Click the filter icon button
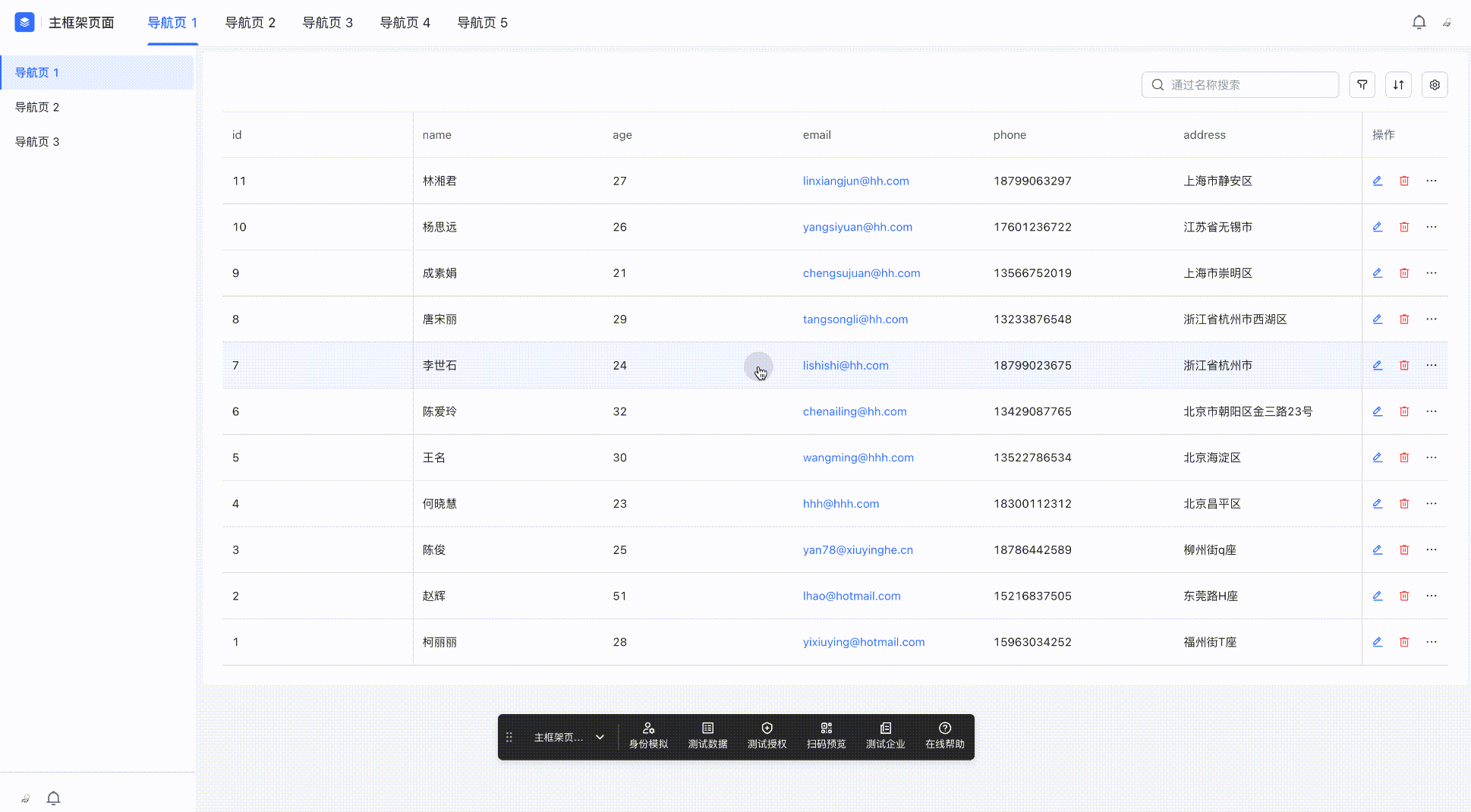The height and width of the screenshot is (812, 1471). 1362,85
